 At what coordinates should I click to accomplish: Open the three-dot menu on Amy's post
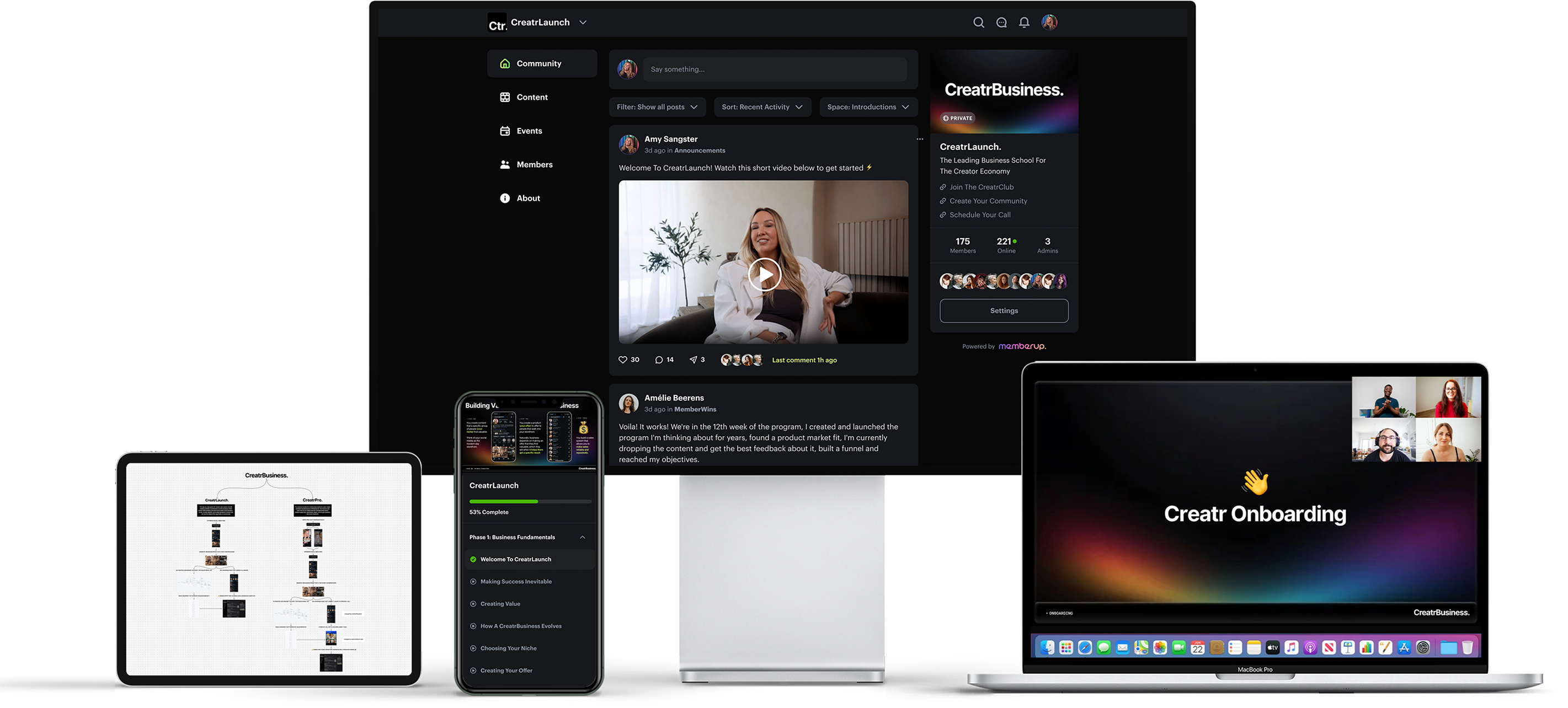[x=920, y=140]
